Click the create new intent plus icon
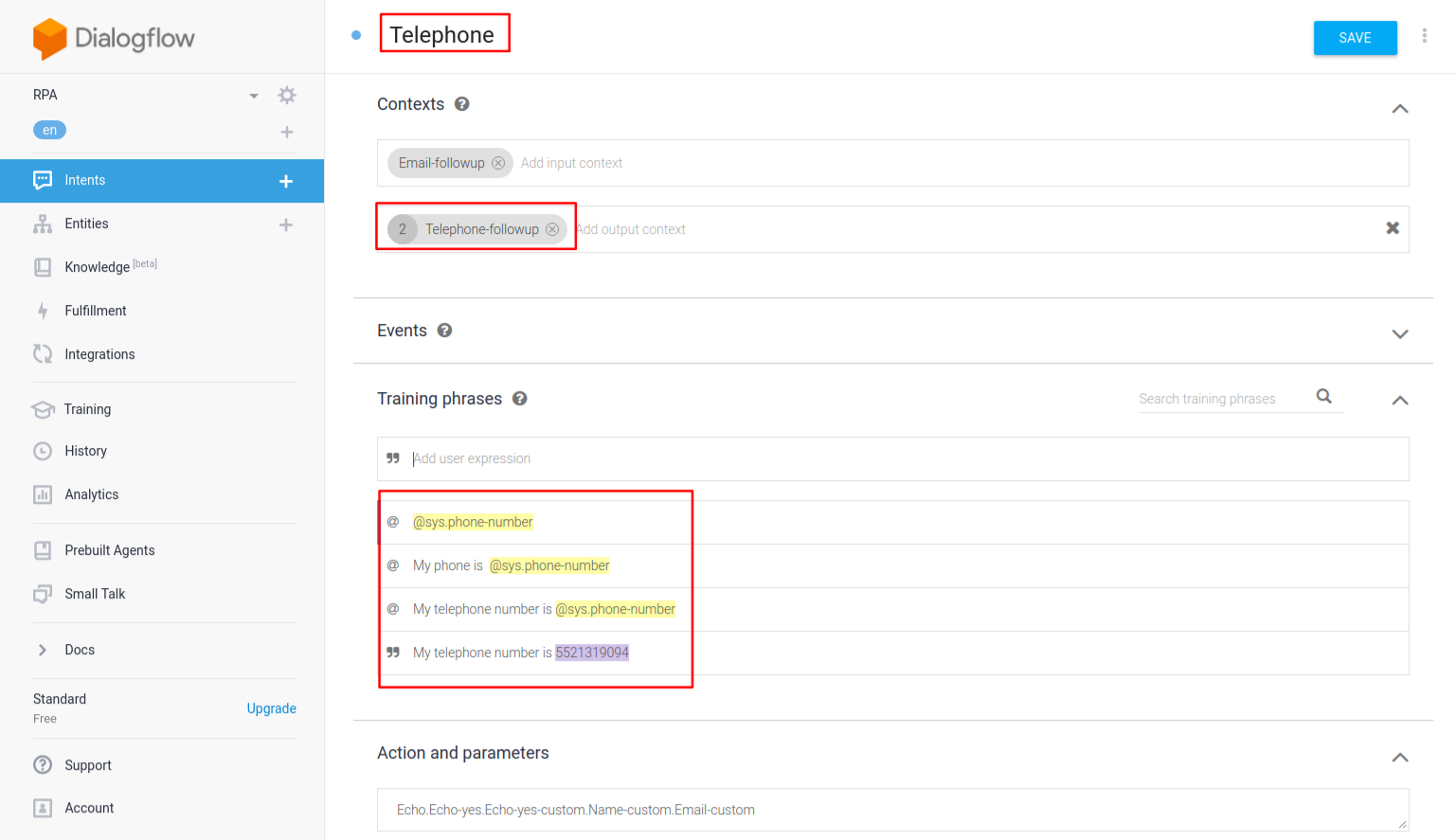 [286, 181]
